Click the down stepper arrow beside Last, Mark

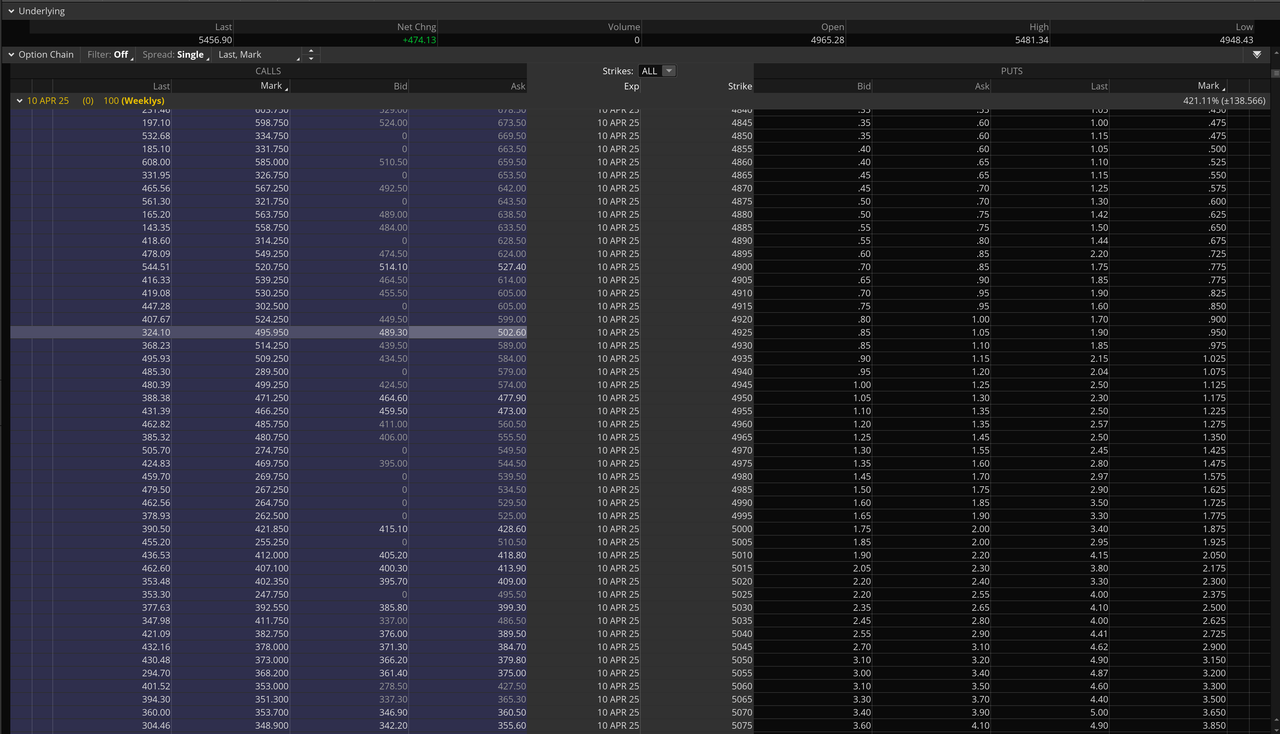point(310,58)
